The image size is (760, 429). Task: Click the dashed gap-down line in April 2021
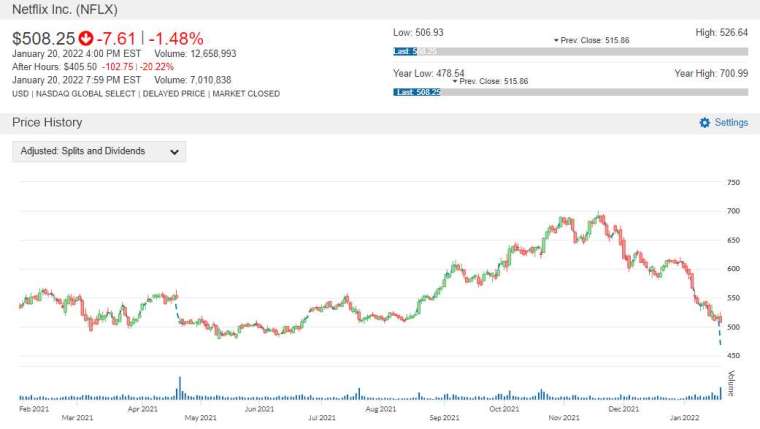[177, 312]
